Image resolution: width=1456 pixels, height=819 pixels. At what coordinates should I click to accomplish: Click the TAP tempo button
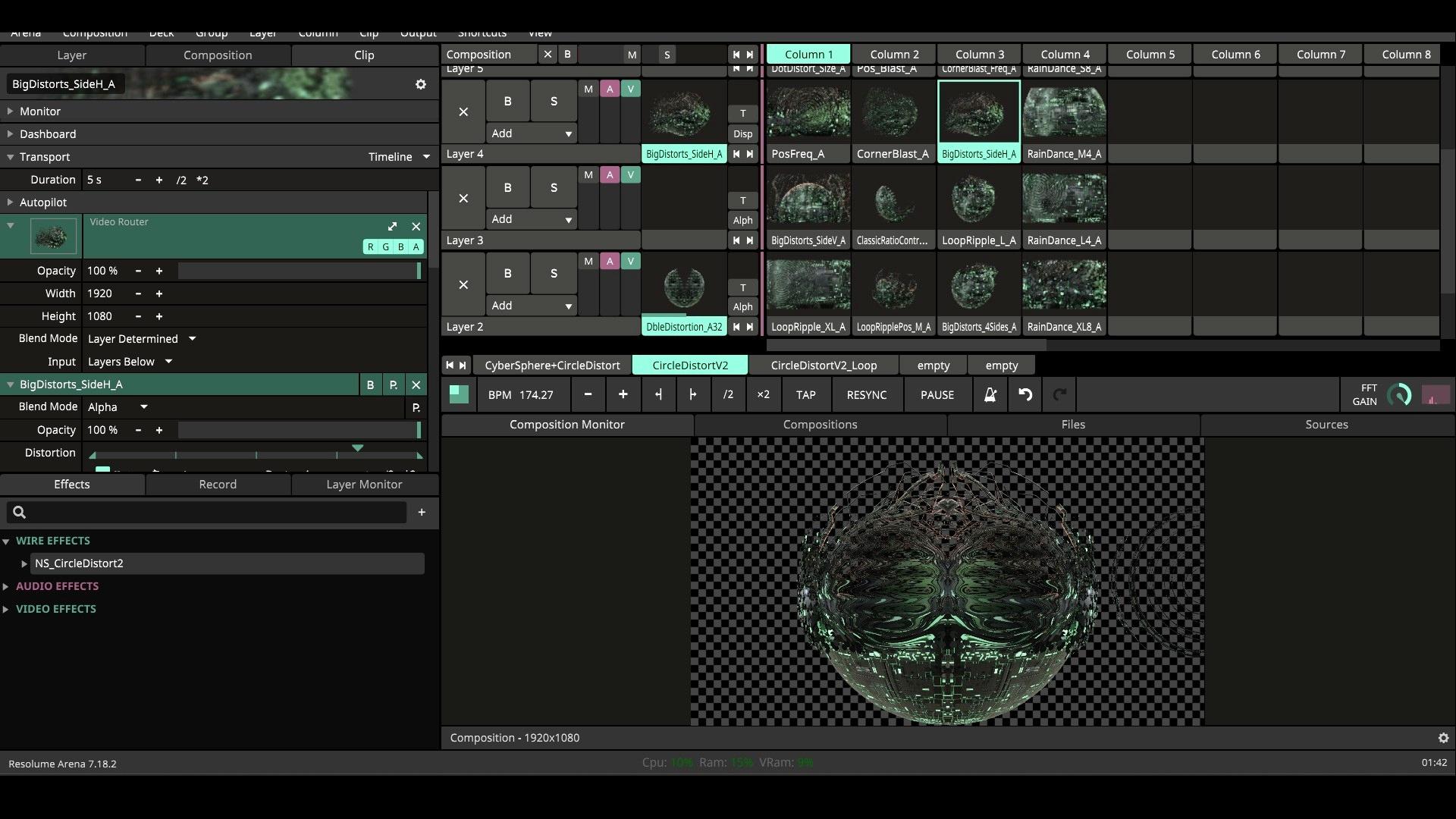point(805,395)
